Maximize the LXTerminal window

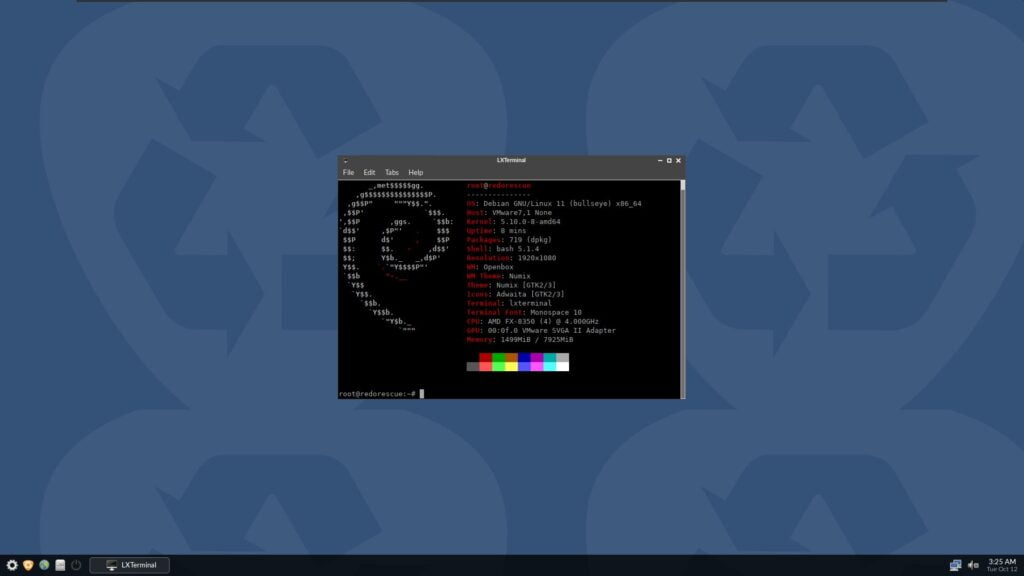pyautogui.click(x=669, y=161)
